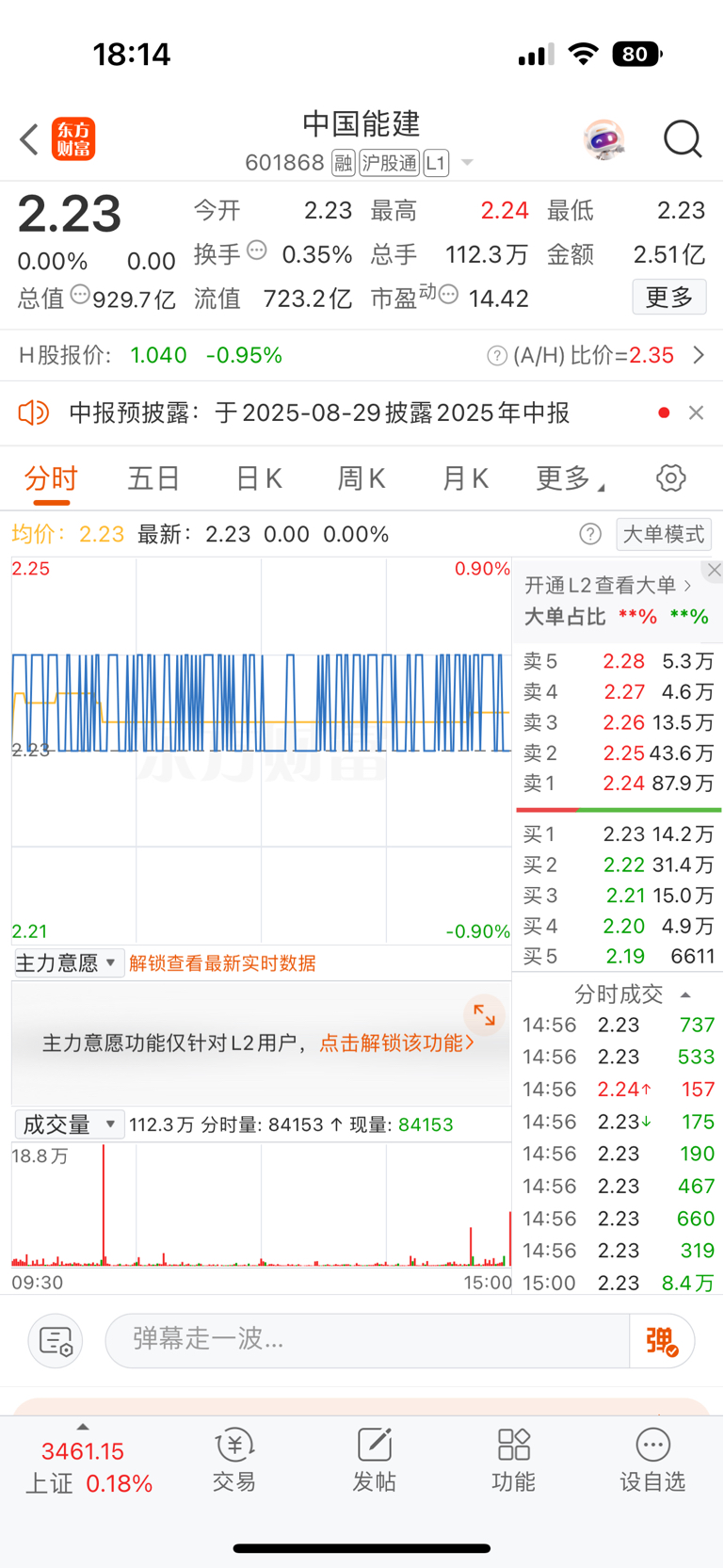Open 市盈 info bubble icon
The height and width of the screenshot is (1568, 724).
449,295
